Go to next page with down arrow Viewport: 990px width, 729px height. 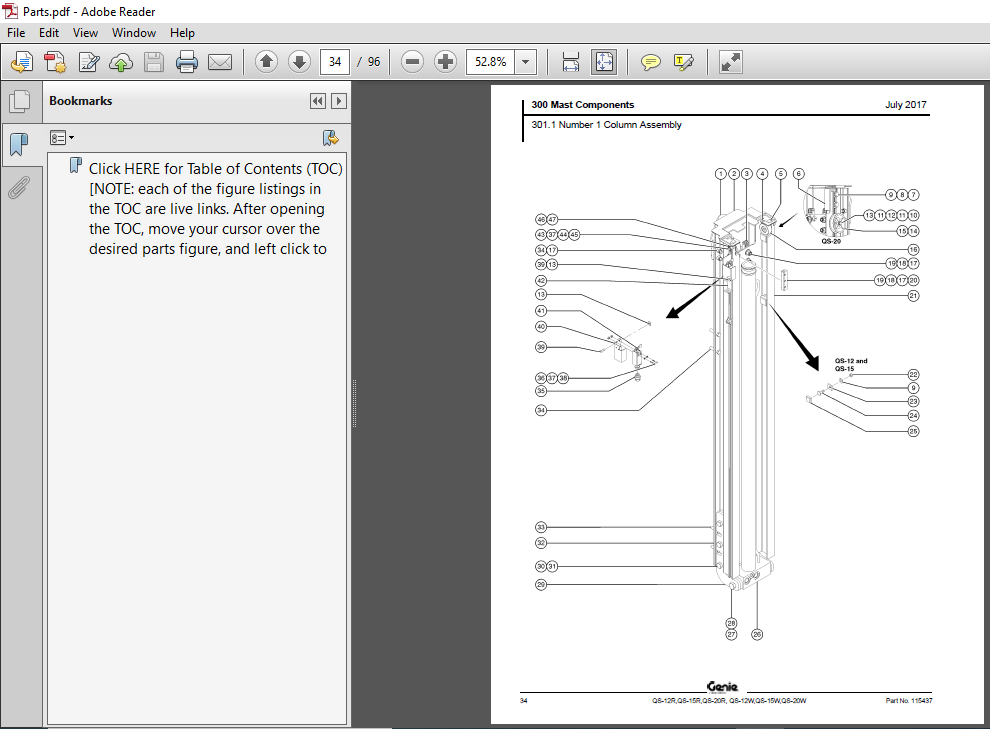[x=299, y=62]
